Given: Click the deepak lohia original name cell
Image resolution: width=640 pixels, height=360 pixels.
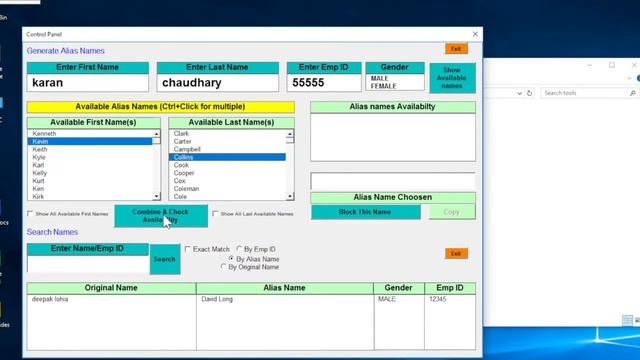Looking at the screenshot, I should pos(50,299).
